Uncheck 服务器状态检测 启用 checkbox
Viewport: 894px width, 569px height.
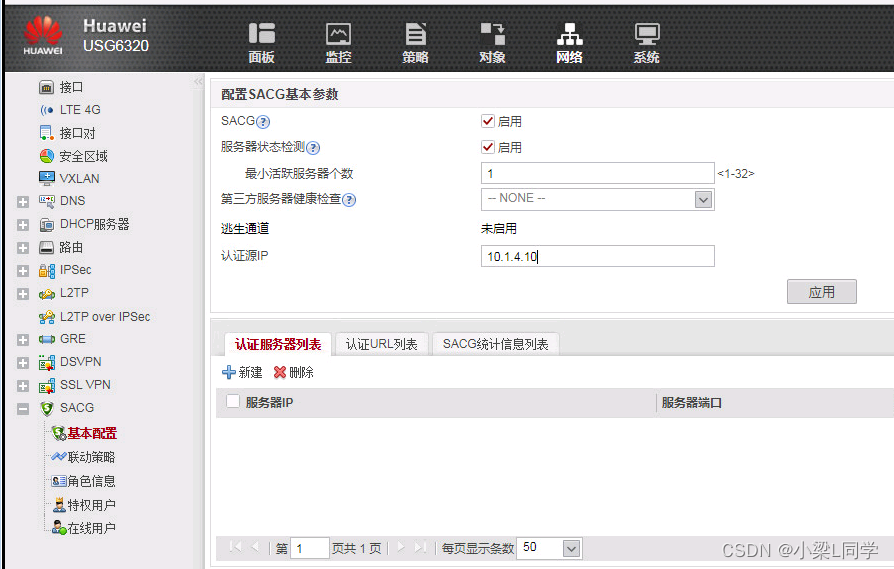click(487, 147)
